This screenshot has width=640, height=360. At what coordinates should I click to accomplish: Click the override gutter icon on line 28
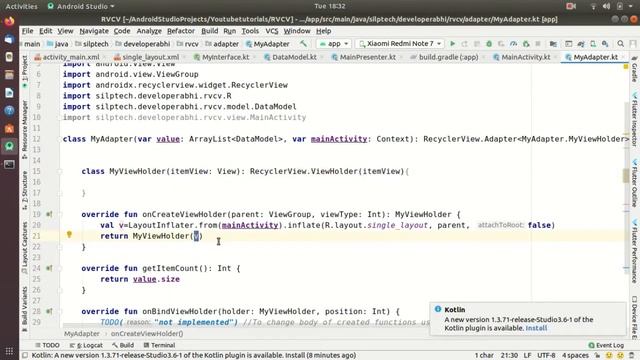tap(49, 311)
